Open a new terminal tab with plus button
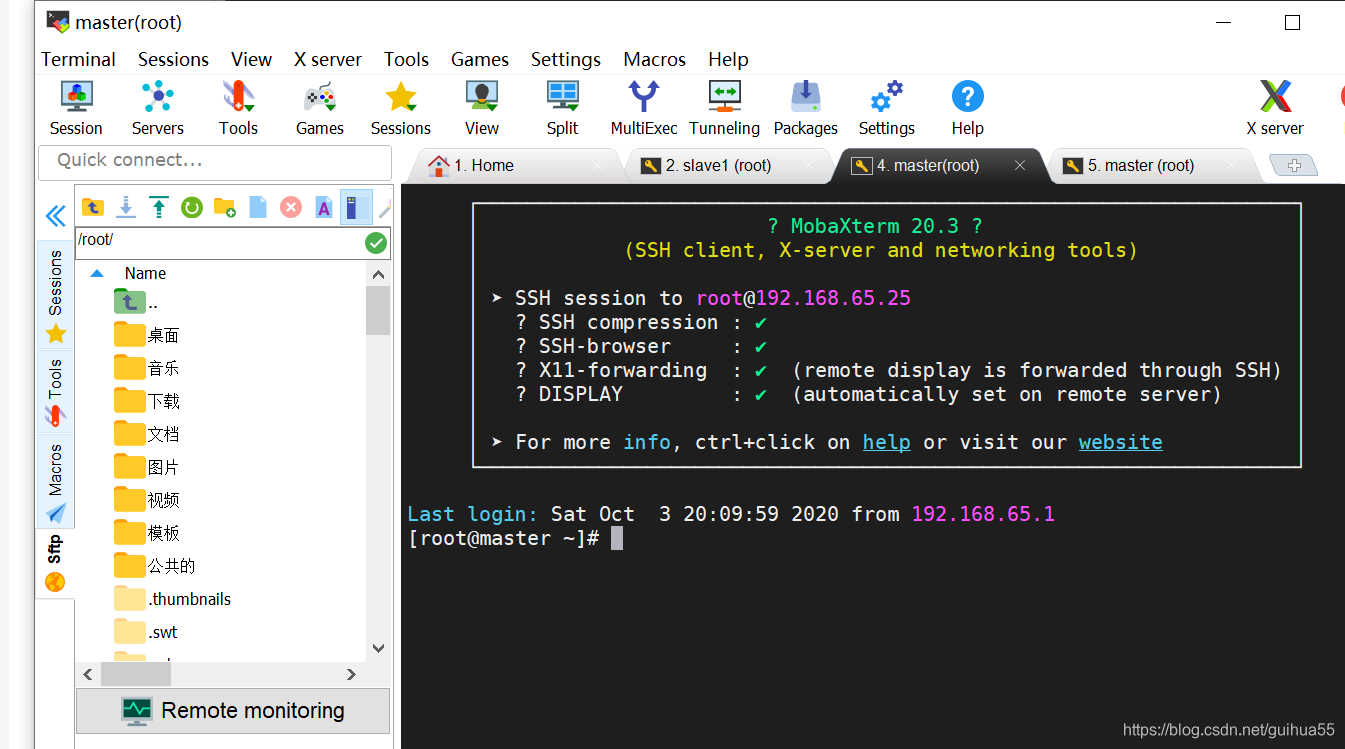The image size is (1345, 749). point(1295,165)
